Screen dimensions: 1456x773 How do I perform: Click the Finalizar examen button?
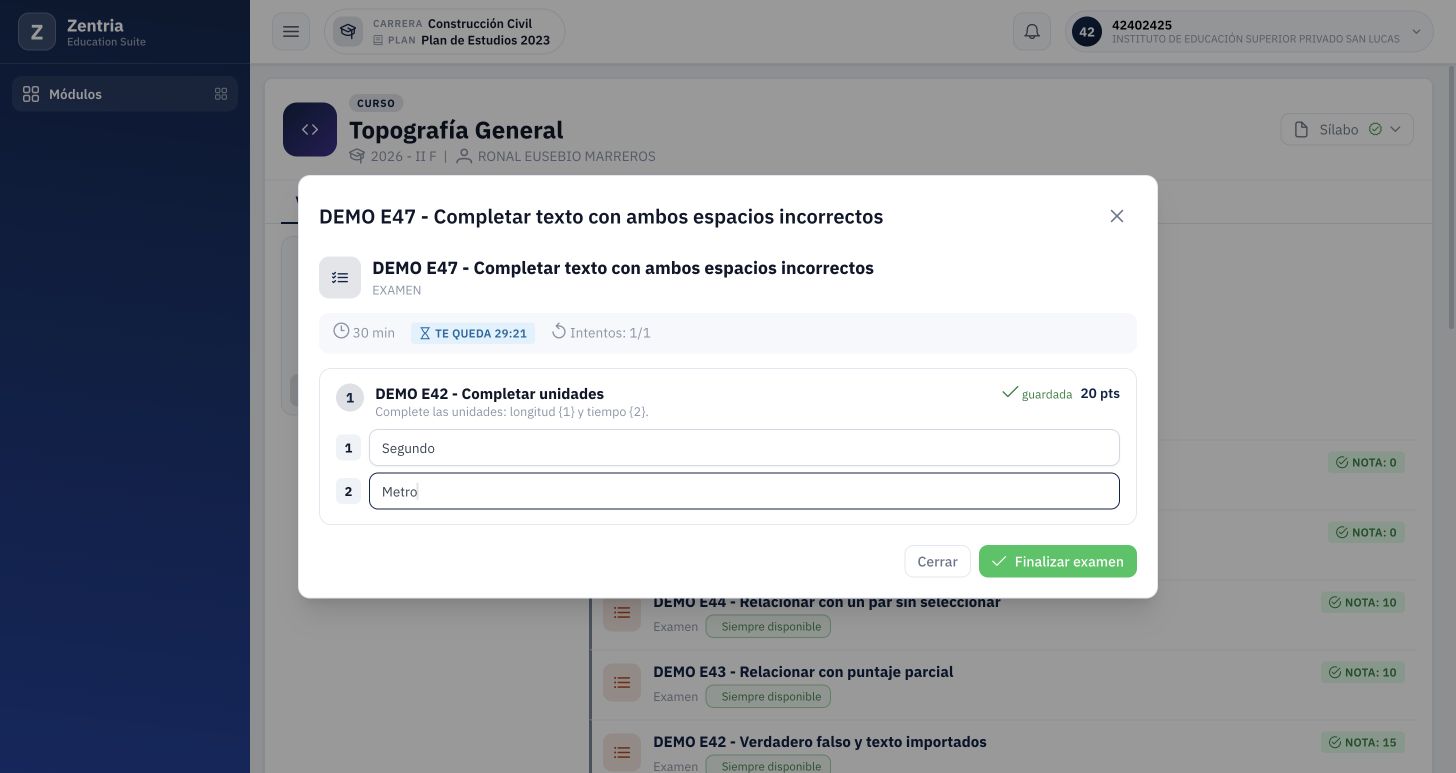(1058, 561)
